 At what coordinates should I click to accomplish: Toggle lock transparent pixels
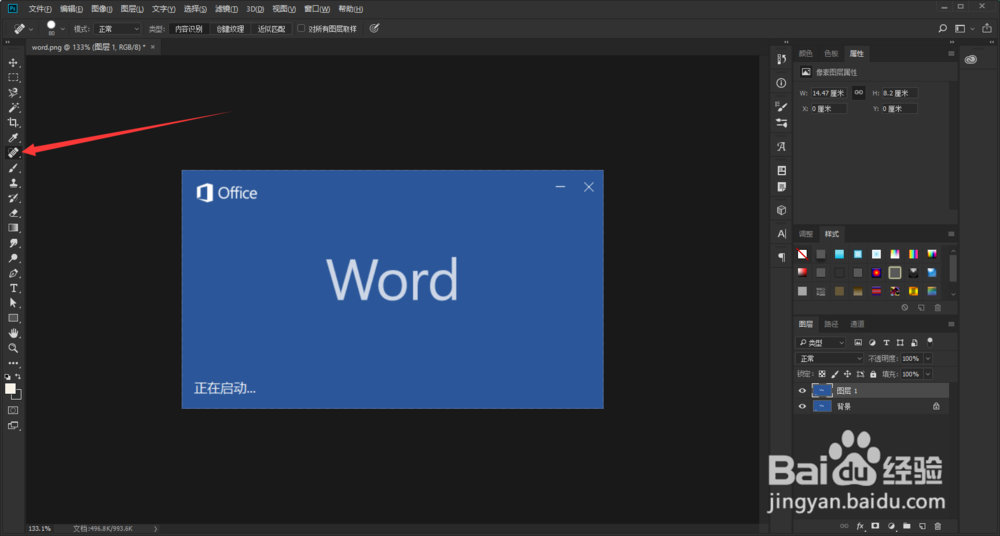(x=821, y=374)
